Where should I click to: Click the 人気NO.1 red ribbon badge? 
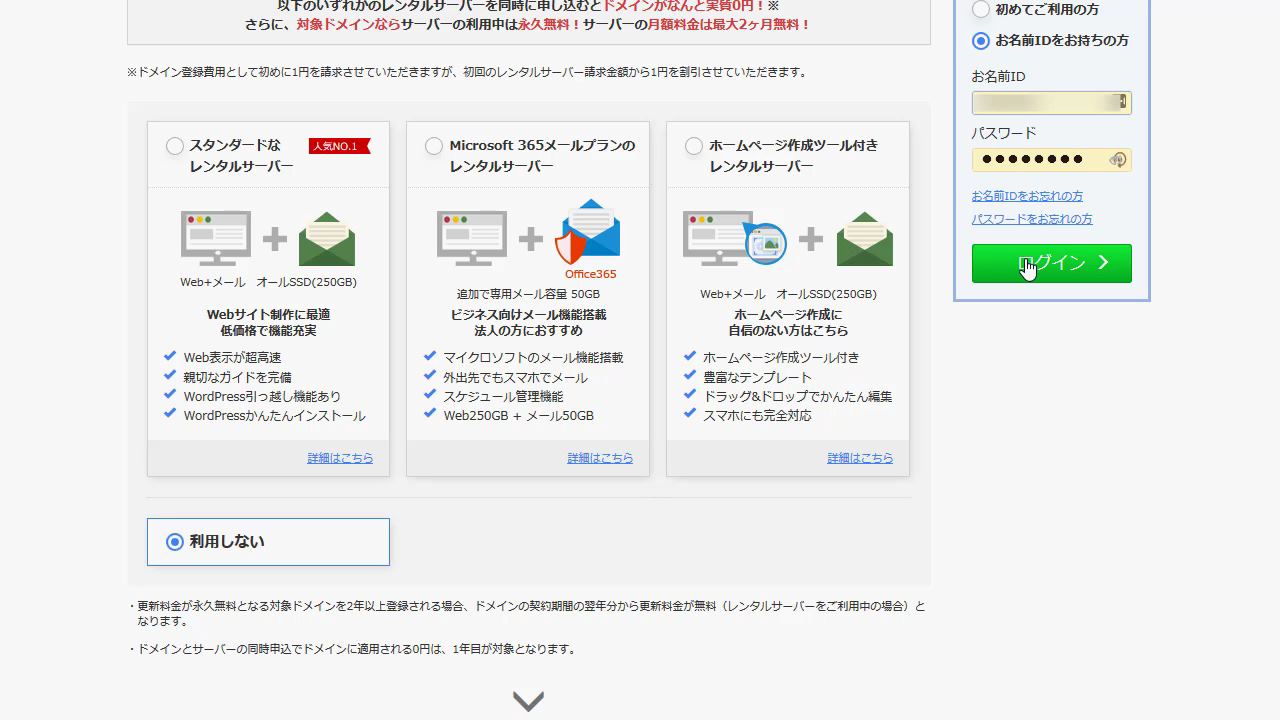[x=339, y=146]
